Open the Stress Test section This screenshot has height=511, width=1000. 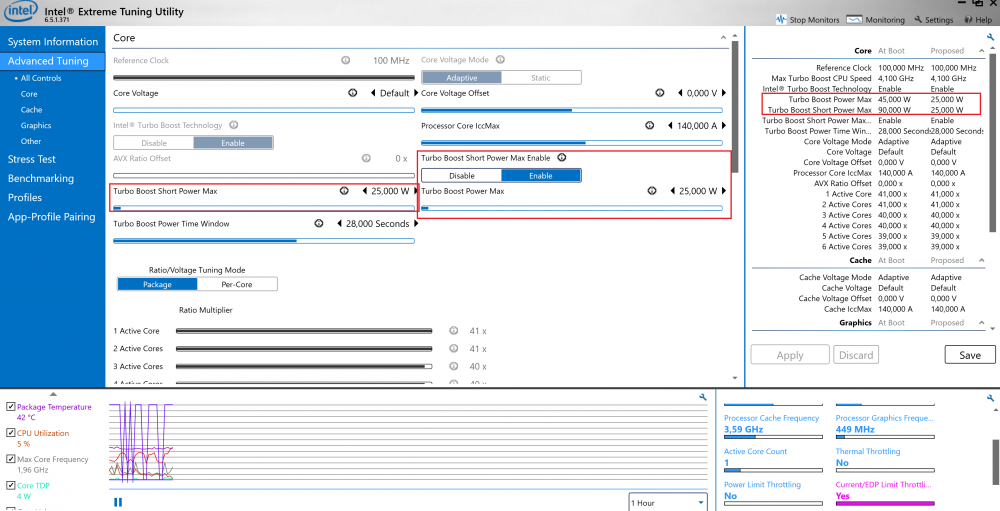pos(32,159)
